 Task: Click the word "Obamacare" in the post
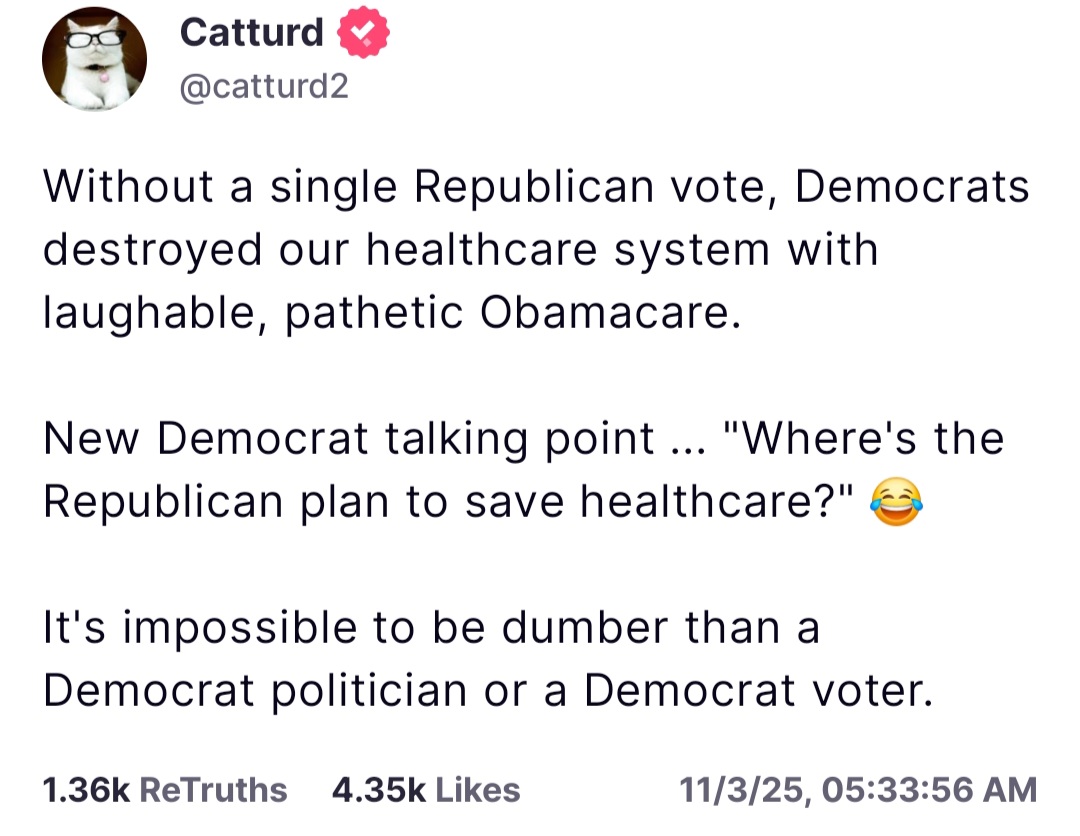pos(610,313)
